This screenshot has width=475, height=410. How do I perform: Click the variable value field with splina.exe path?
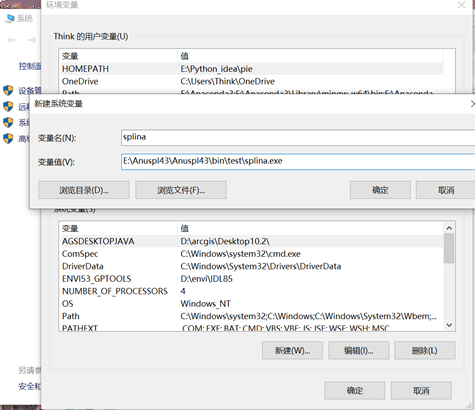298,162
